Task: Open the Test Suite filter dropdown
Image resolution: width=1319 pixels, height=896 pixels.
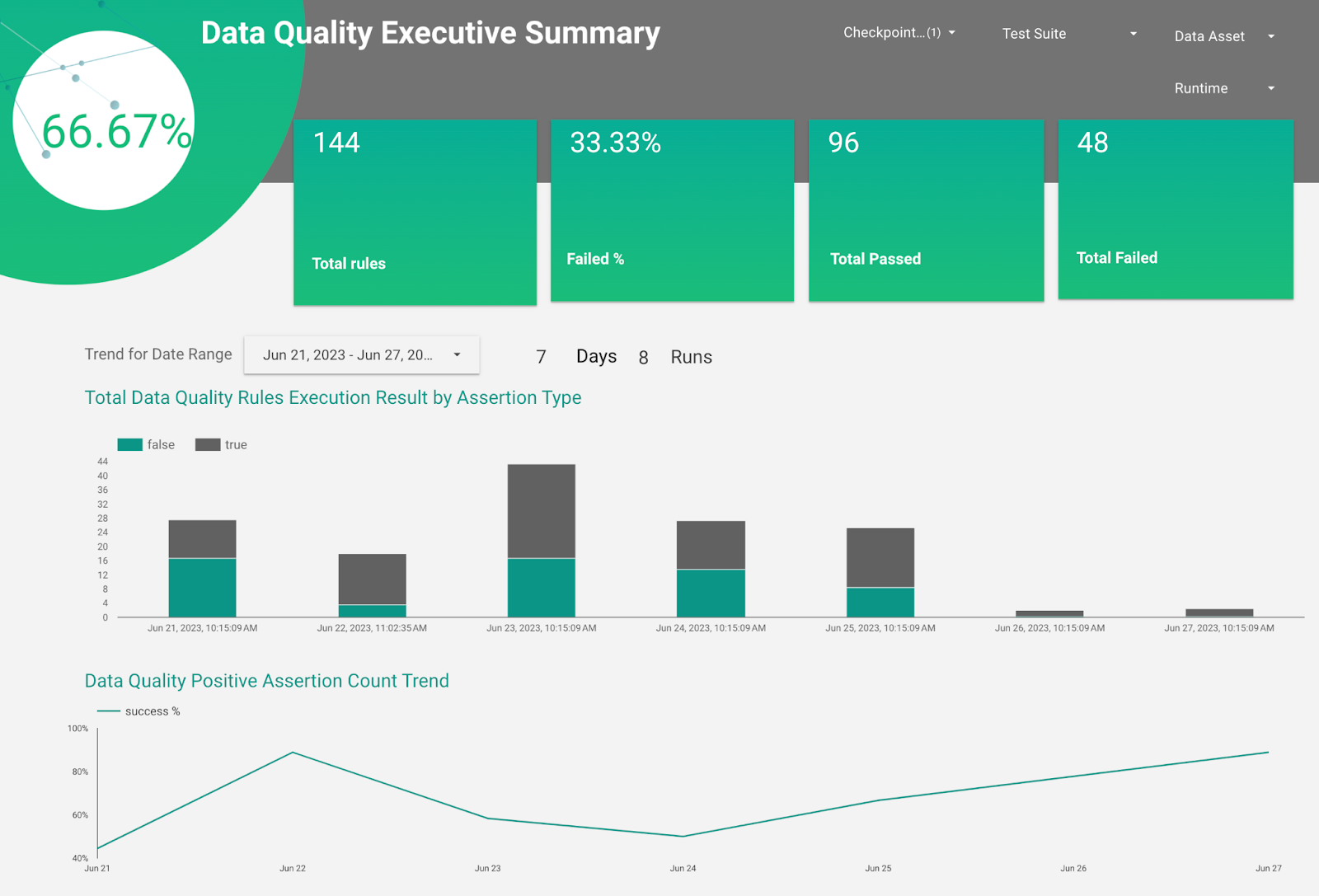Action: click(x=1069, y=34)
